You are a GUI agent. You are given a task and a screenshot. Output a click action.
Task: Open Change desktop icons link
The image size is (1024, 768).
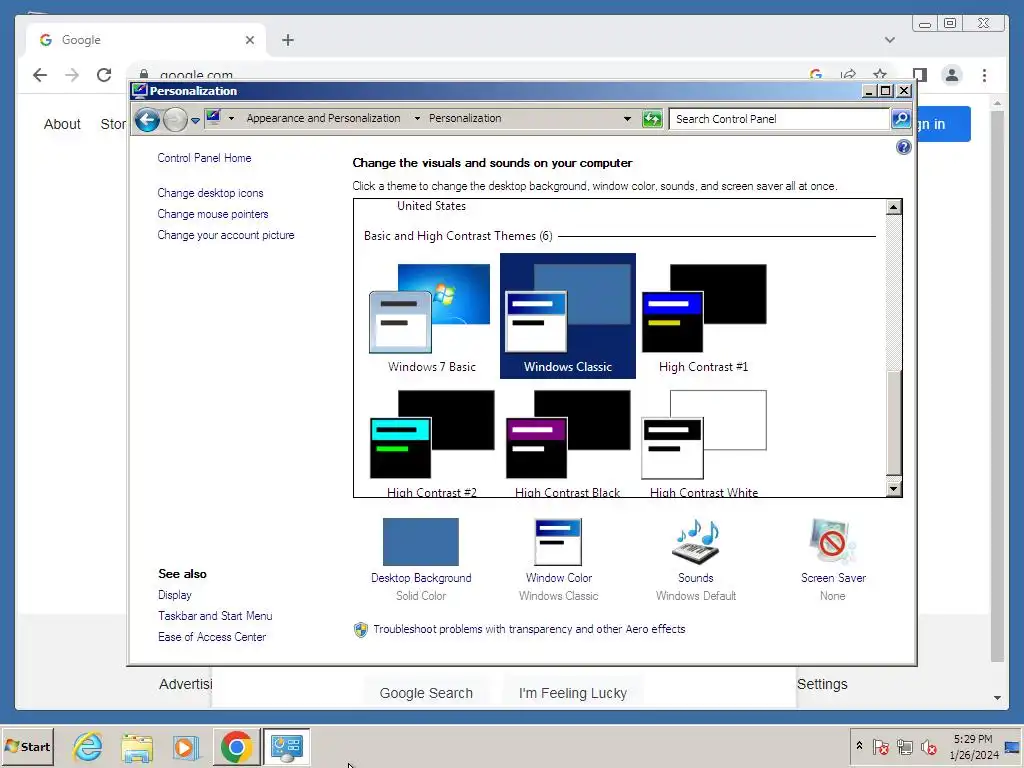point(210,193)
